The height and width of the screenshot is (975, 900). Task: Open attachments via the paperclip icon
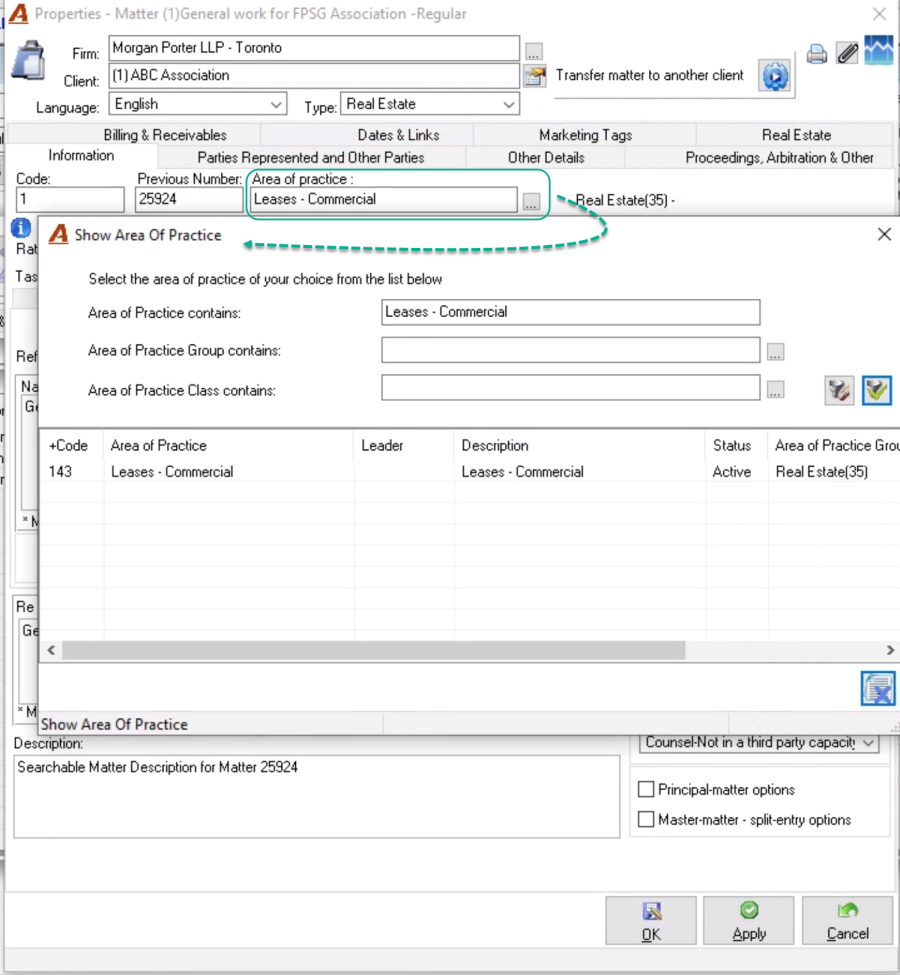point(847,53)
